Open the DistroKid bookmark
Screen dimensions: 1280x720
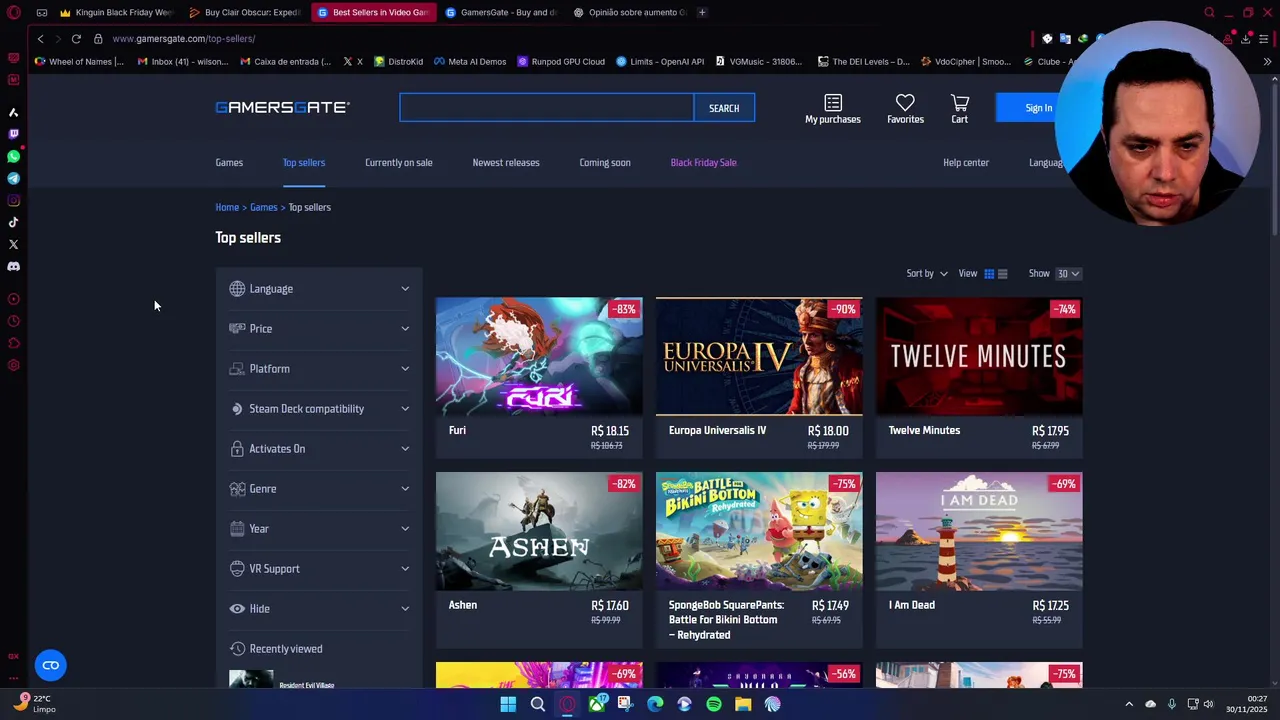point(398,62)
